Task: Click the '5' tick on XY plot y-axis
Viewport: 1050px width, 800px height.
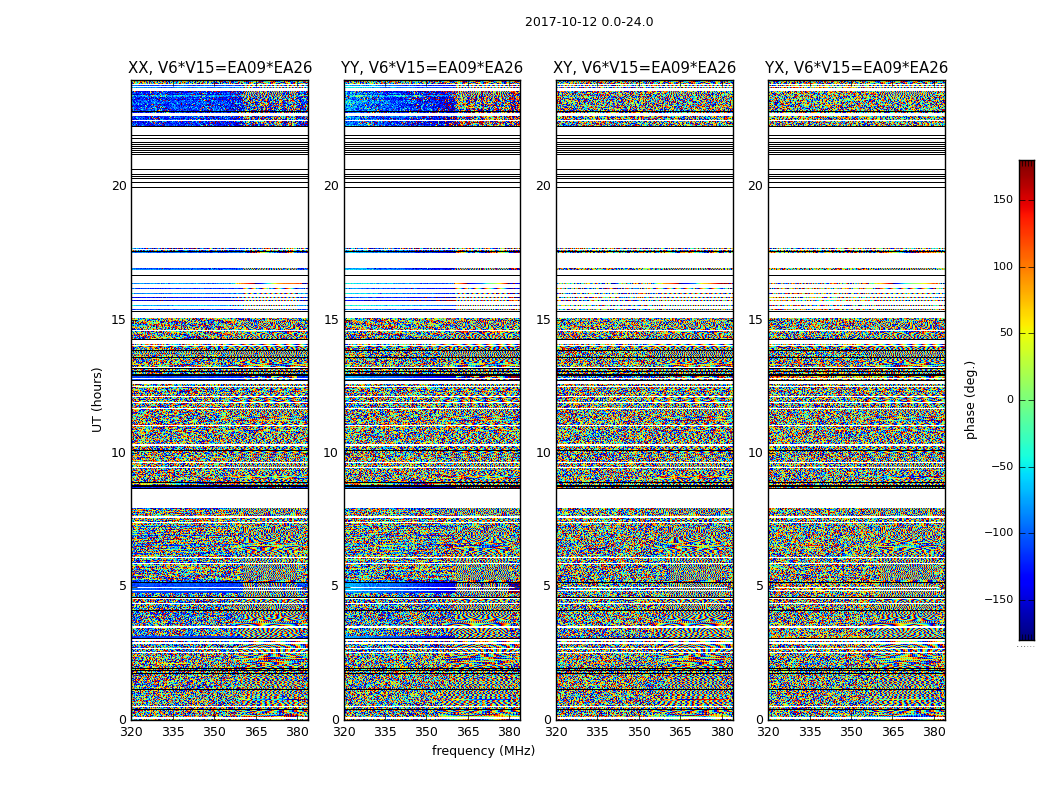Action: [547, 586]
